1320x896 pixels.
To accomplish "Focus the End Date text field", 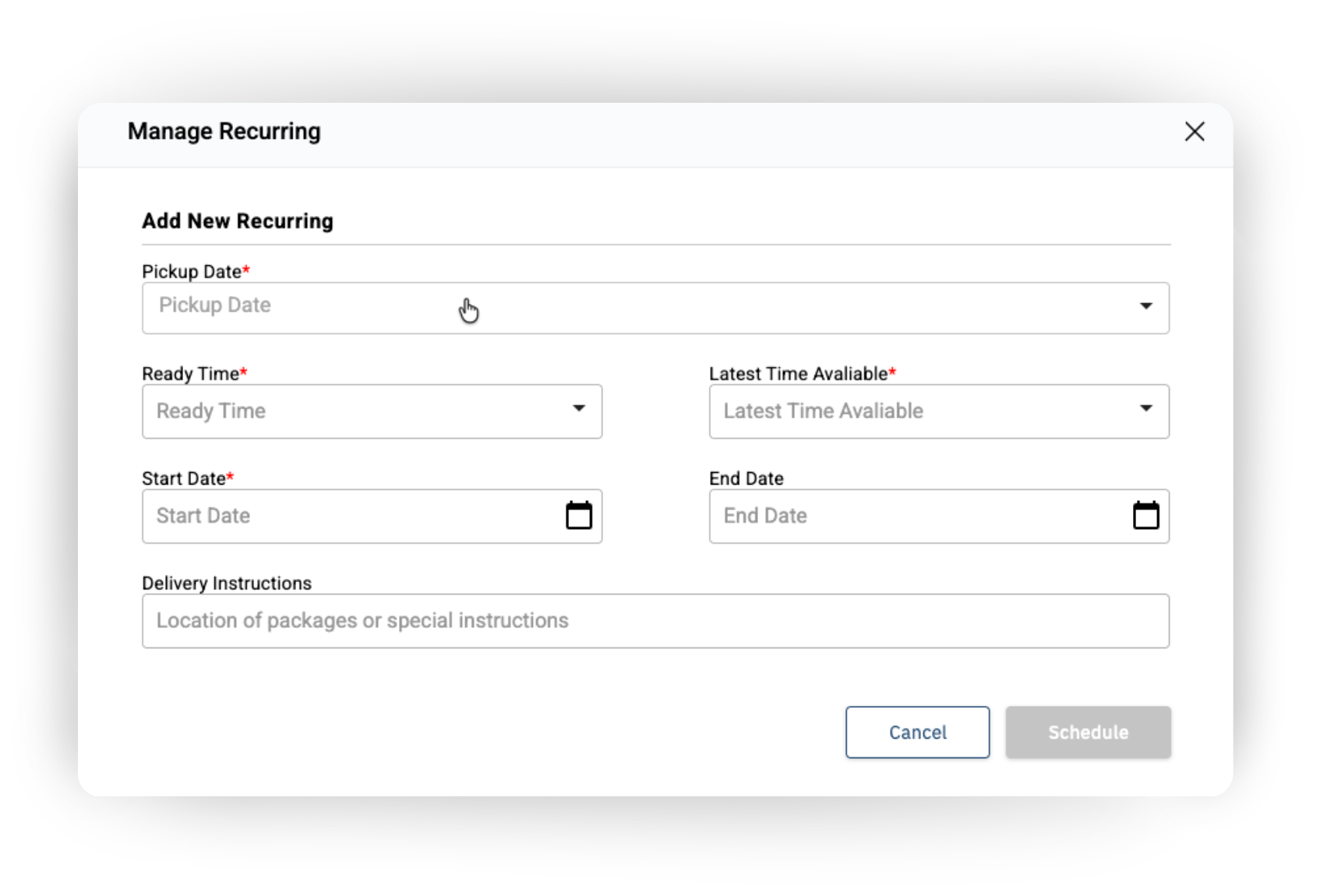I will [x=912, y=516].
